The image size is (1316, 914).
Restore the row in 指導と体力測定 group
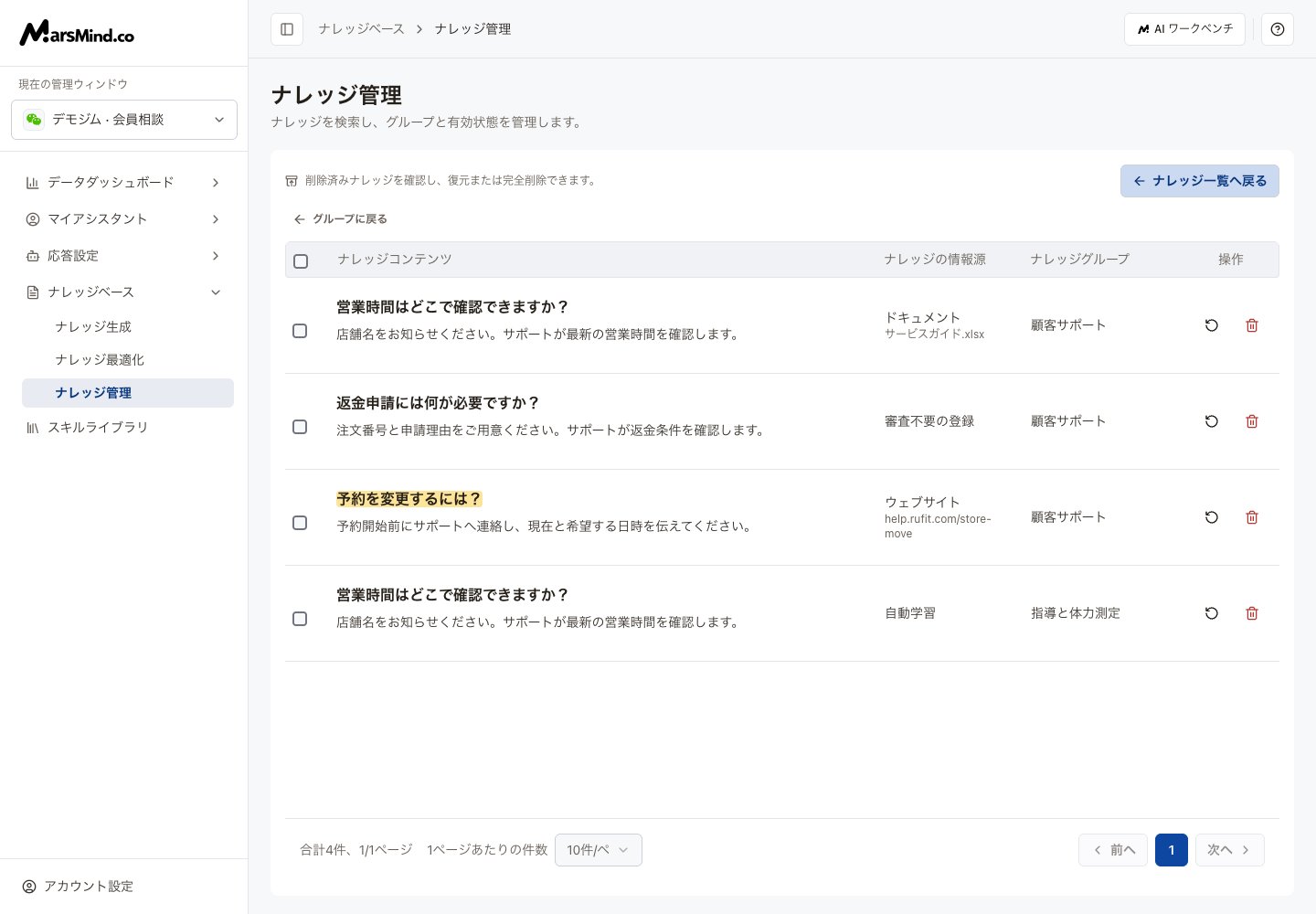1212,613
